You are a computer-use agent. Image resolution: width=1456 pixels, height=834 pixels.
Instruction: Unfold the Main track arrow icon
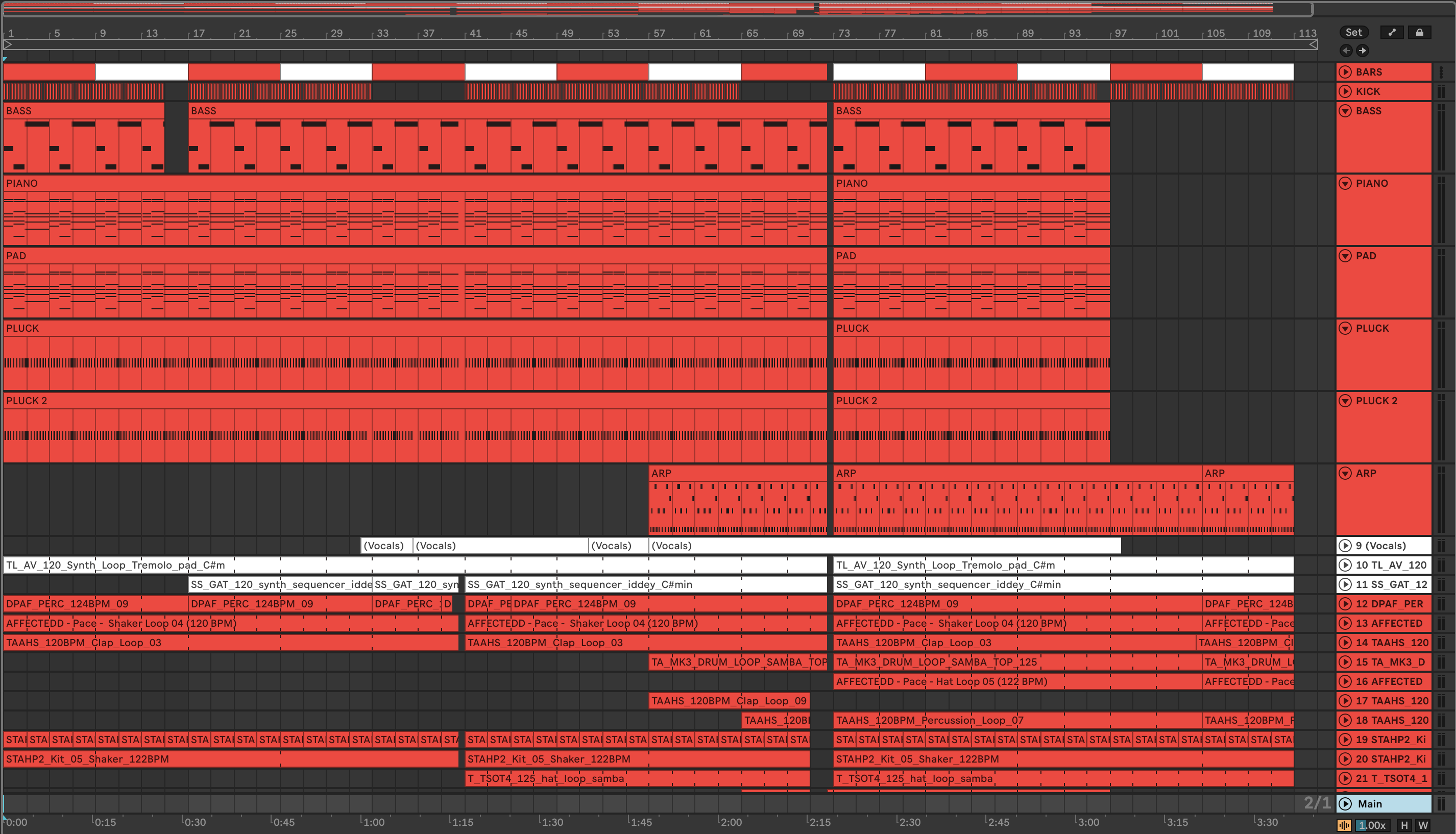pyautogui.click(x=1345, y=804)
